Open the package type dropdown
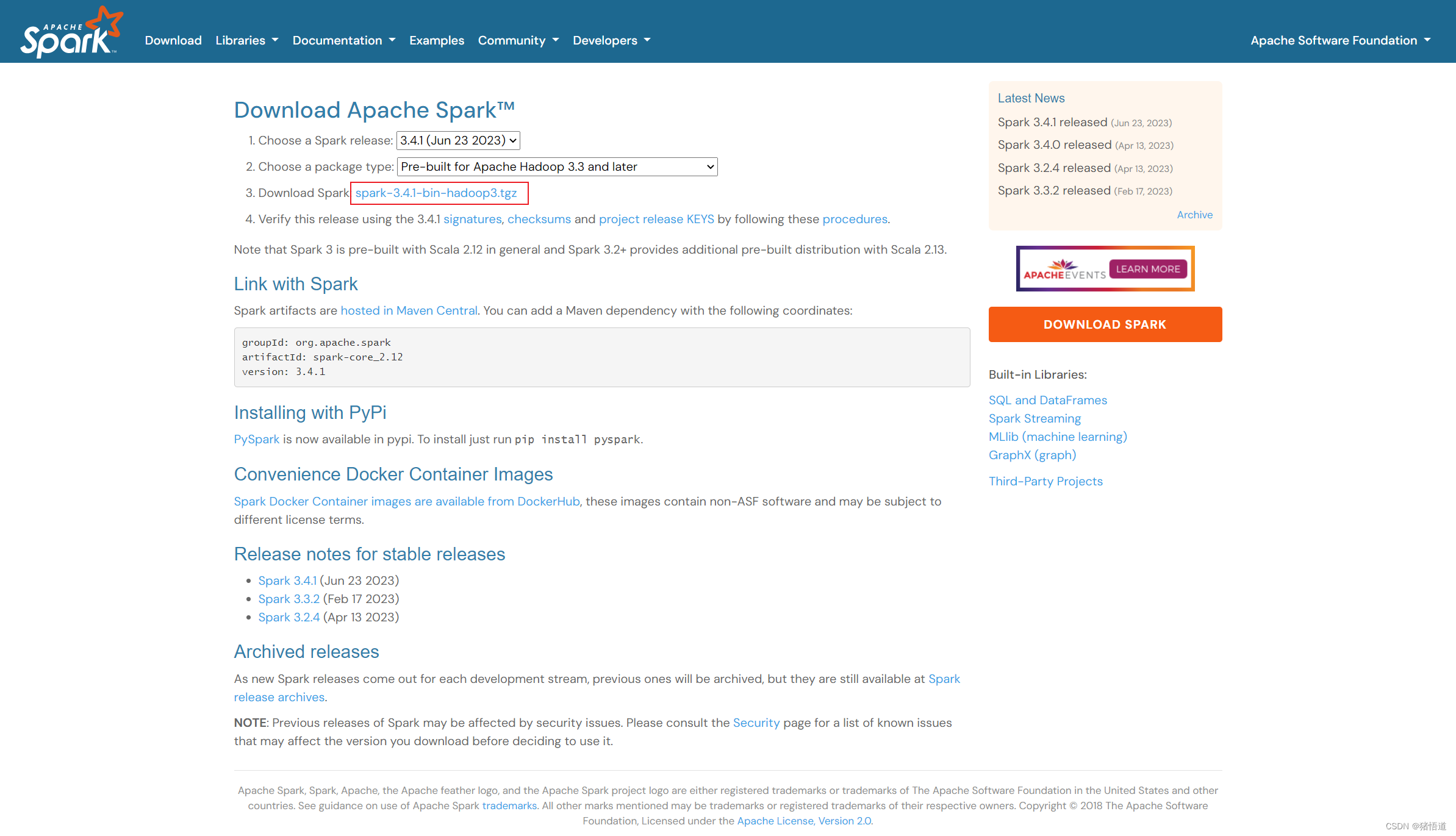The image size is (1456, 836). tap(557, 167)
